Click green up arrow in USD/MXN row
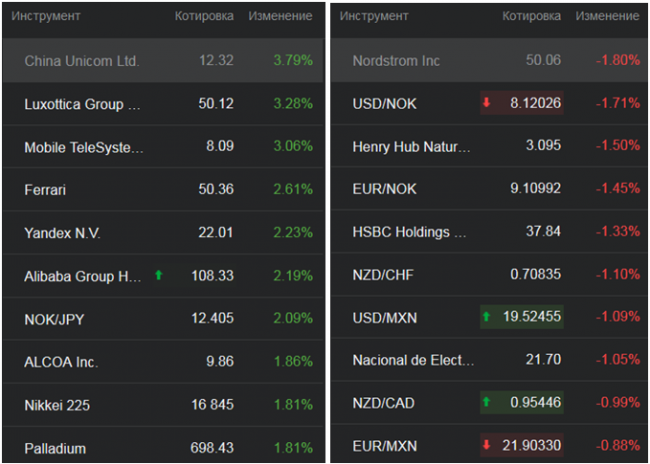Viewport: 650px width, 464px height. 487,317
